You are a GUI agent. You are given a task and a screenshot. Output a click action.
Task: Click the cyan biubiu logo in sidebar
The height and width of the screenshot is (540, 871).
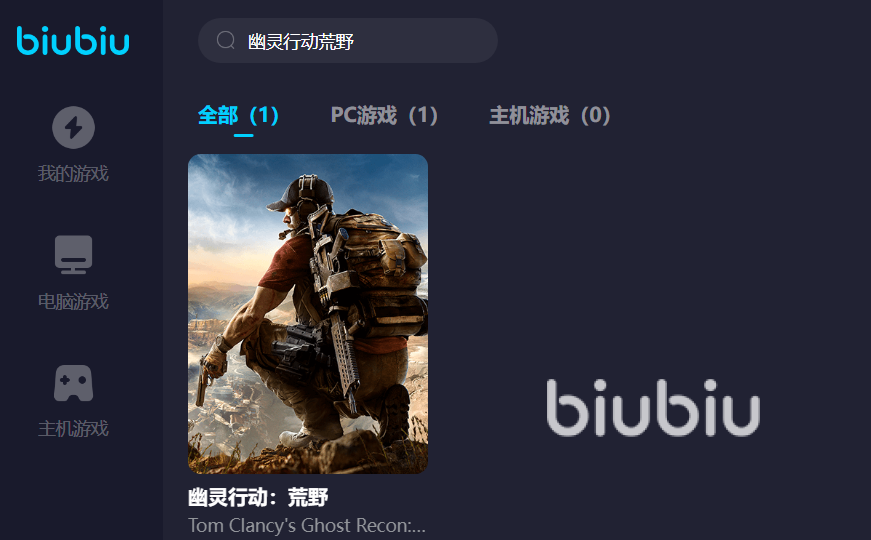pyautogui.click(x=73, y=41)
